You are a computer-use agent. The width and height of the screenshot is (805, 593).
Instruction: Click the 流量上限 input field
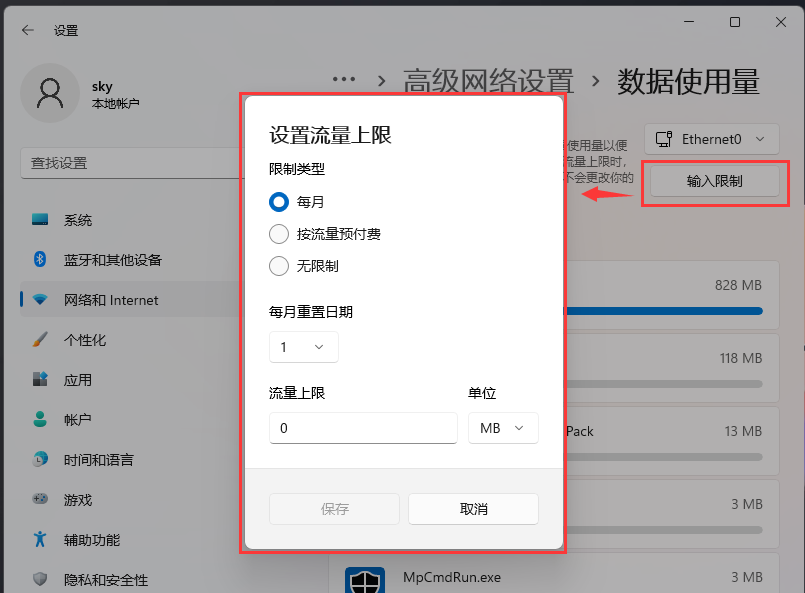(x=363, y=428)
